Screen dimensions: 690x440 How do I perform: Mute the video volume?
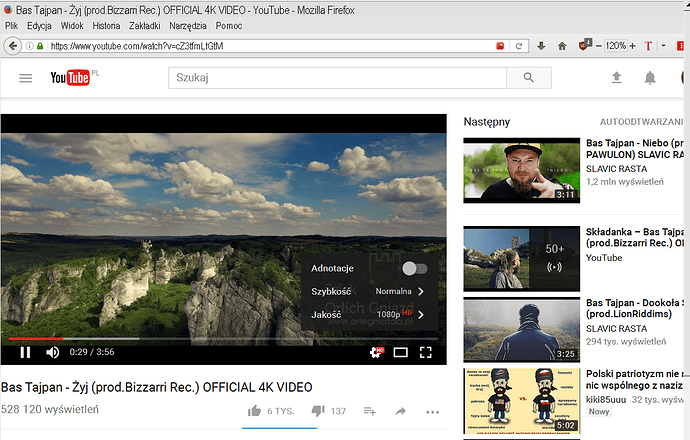coord(52,352)
